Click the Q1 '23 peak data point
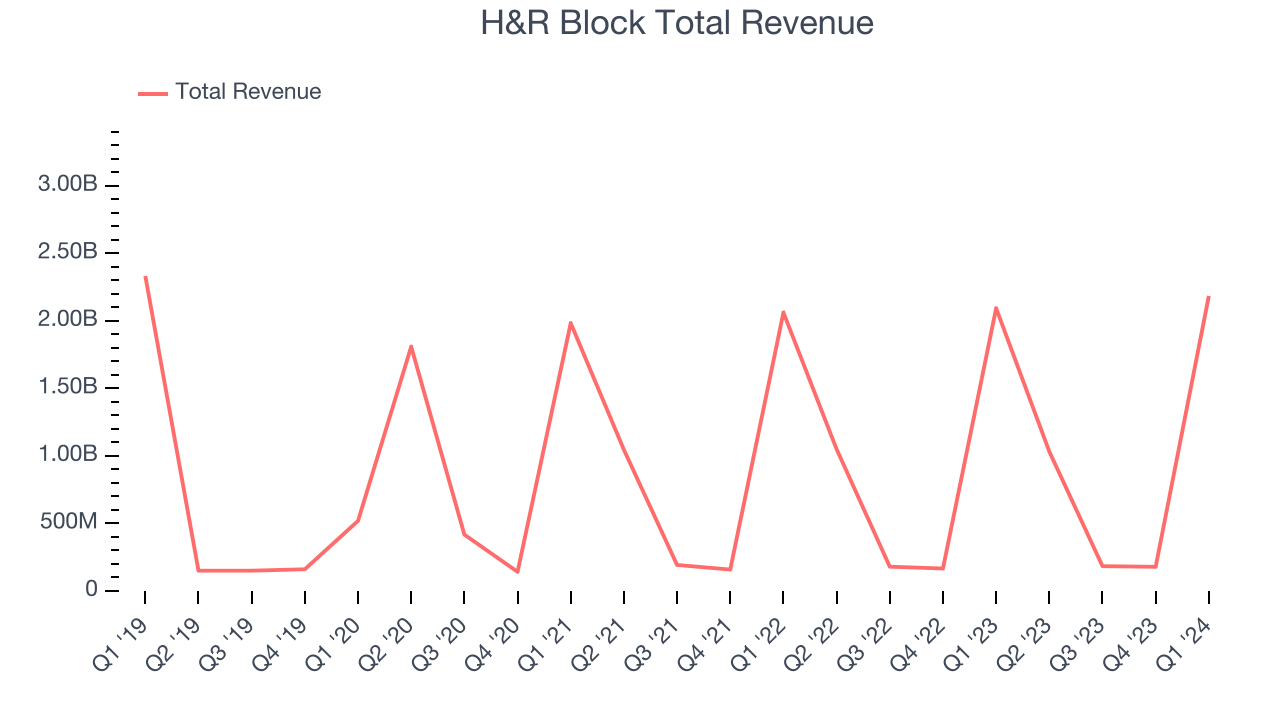Screen dimensions: 1280x720 (994, 307)
